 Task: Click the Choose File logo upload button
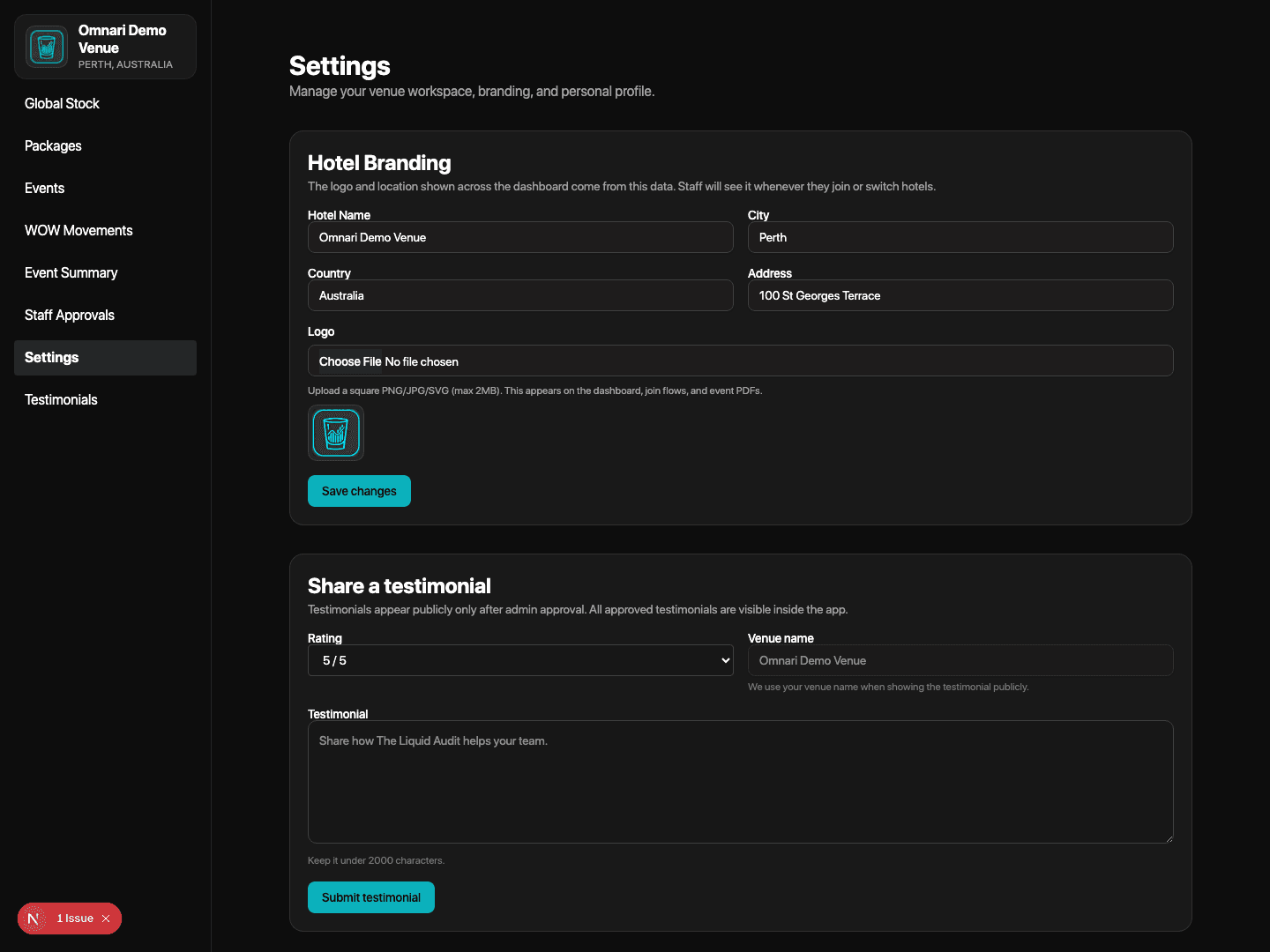tap(350, 361)
